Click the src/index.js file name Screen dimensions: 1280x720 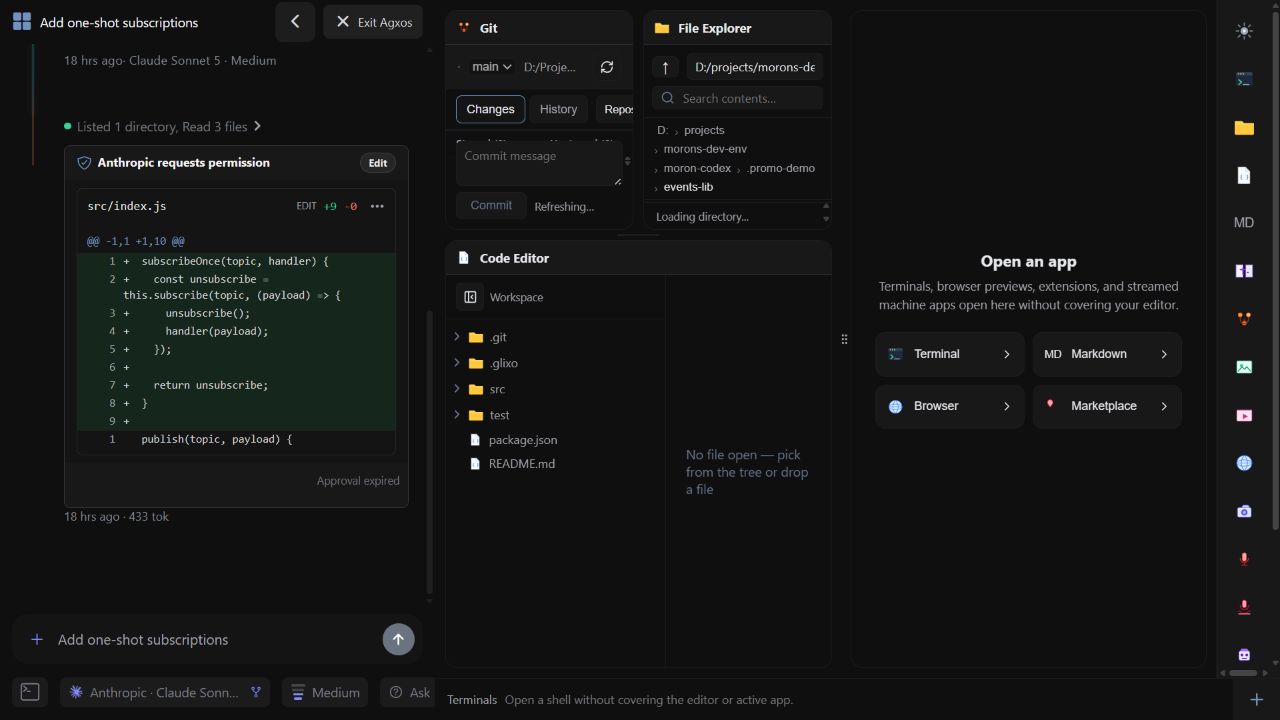(127, 206)
